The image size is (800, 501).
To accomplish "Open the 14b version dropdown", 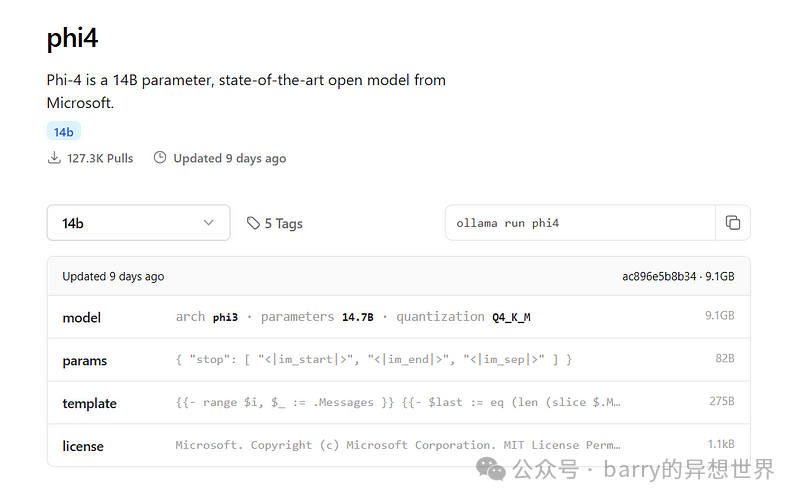I will (138, 223).
